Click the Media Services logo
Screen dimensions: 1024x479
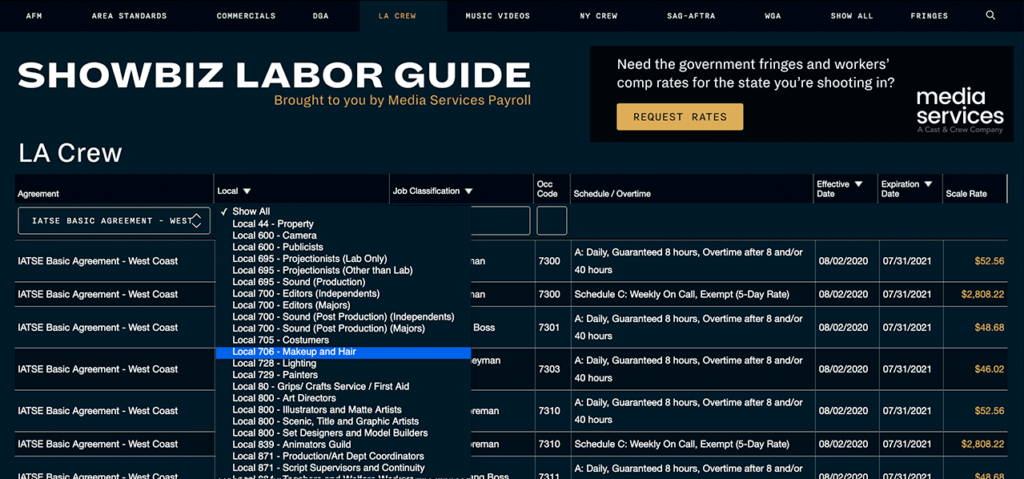click(959, 111)
